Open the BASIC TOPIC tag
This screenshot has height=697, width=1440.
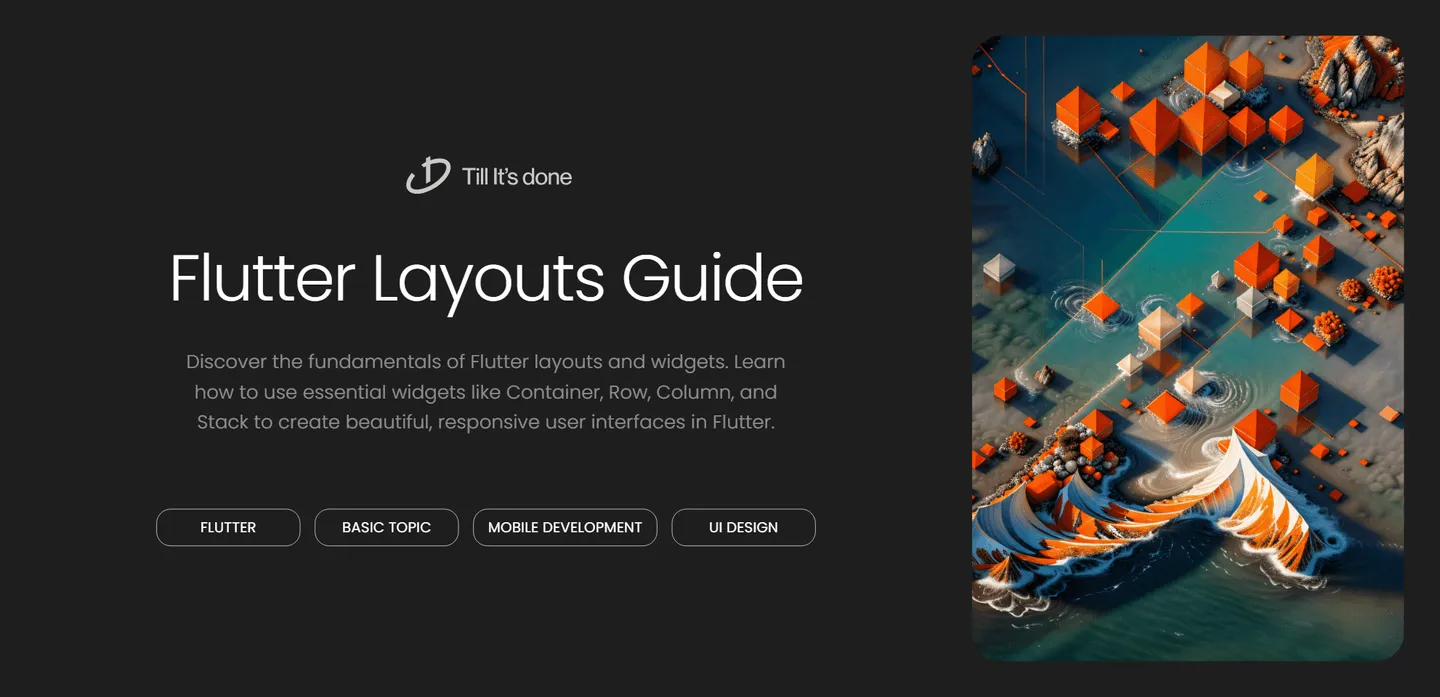pyautogui.click(x=386, y=527)
